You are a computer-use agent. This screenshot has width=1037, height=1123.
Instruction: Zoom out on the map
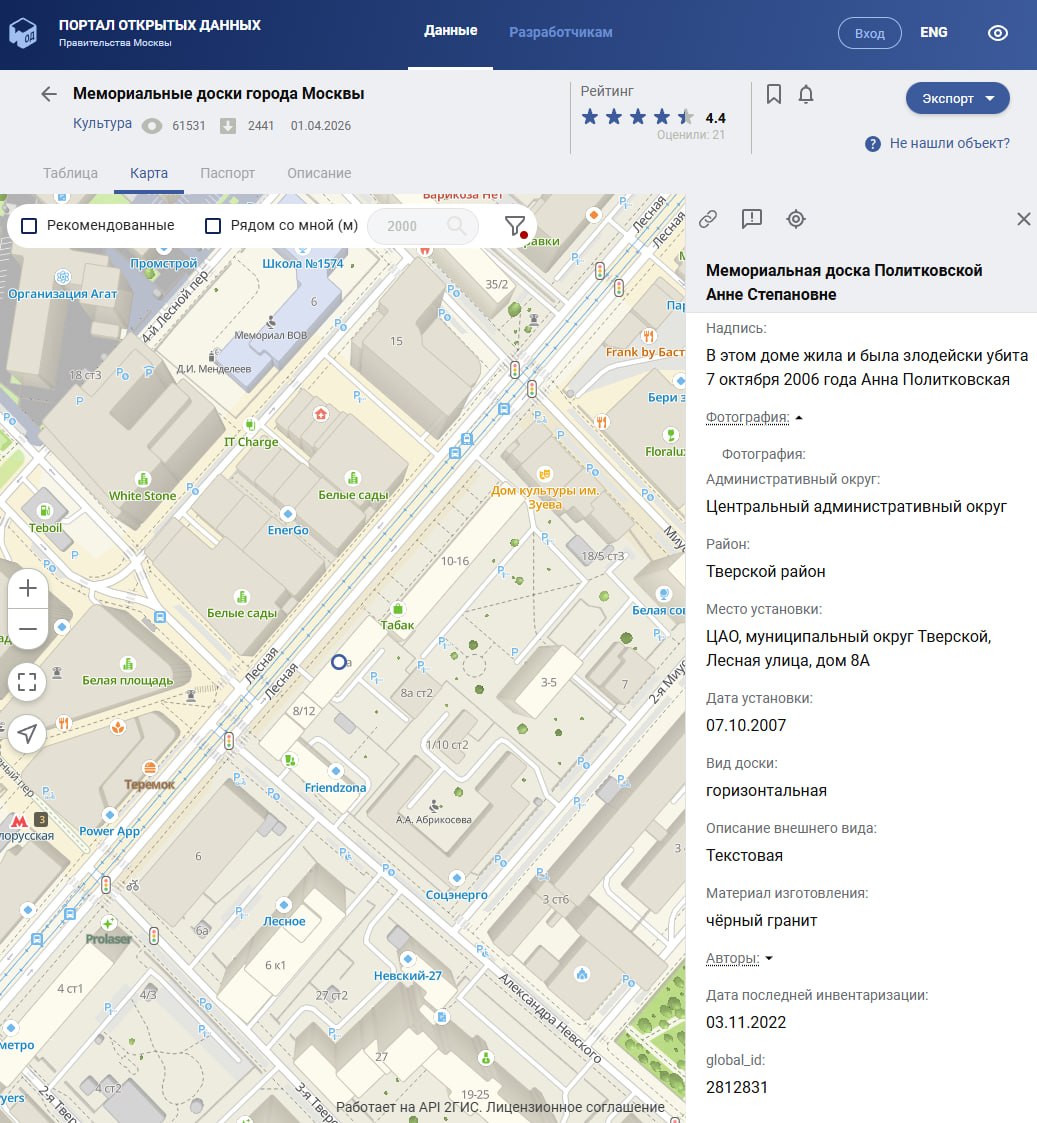27,630
